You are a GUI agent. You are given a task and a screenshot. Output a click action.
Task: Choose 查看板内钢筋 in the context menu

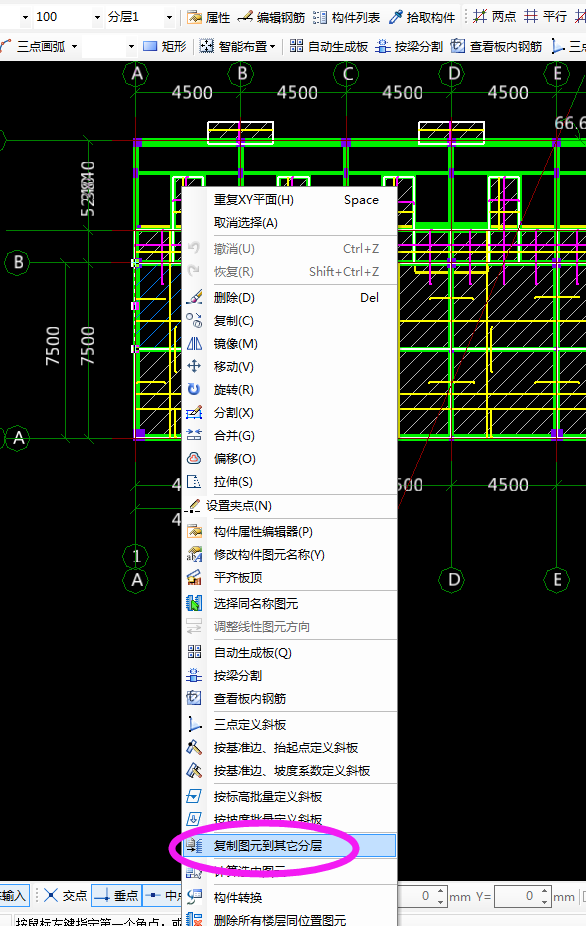tap(289, 699)
